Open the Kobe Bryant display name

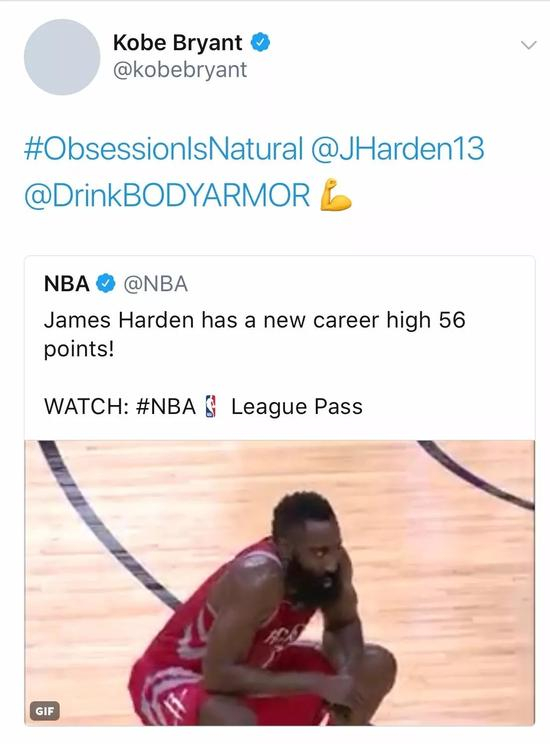click(177, 43)
